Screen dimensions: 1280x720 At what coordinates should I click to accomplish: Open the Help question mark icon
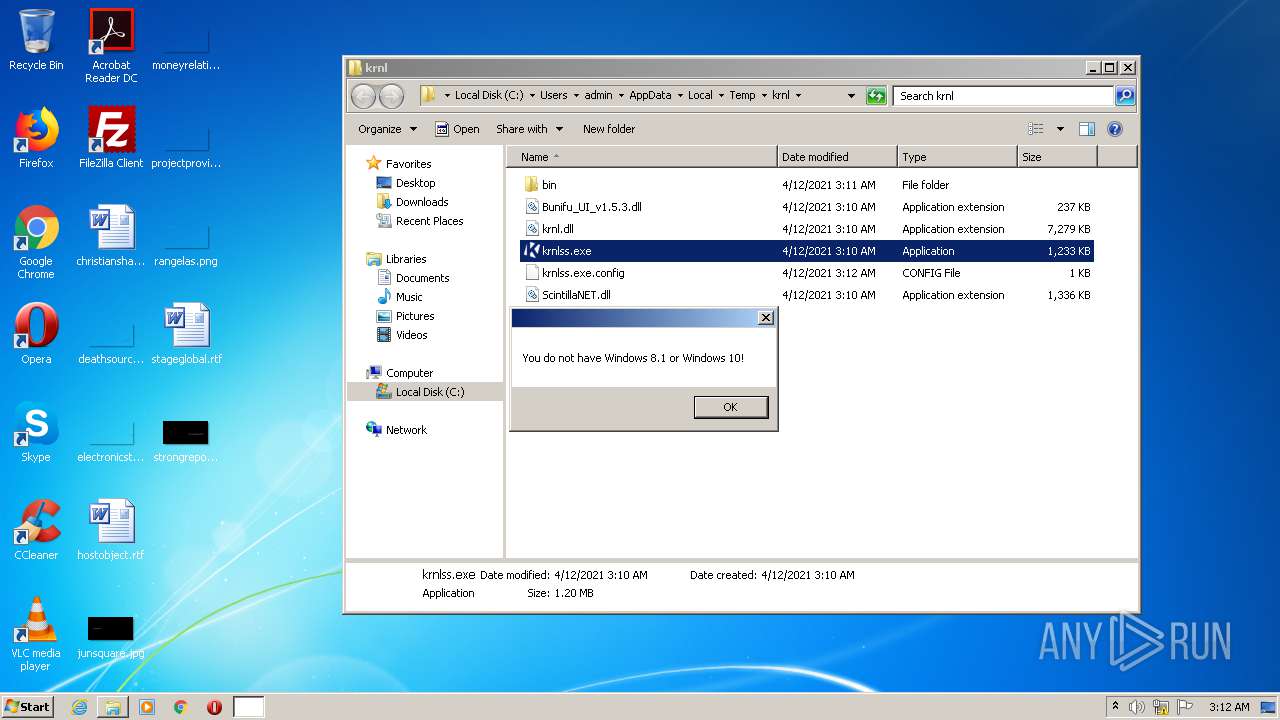1115,129
